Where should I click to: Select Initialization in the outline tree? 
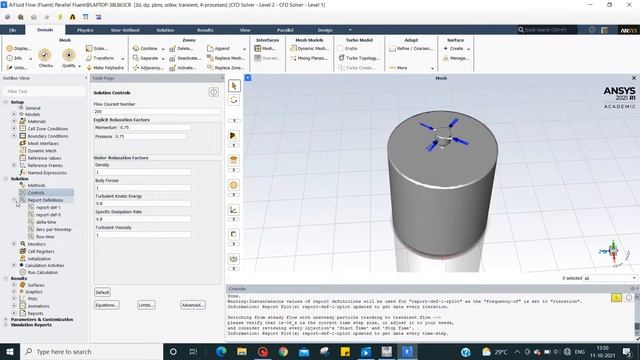point(39,259)
